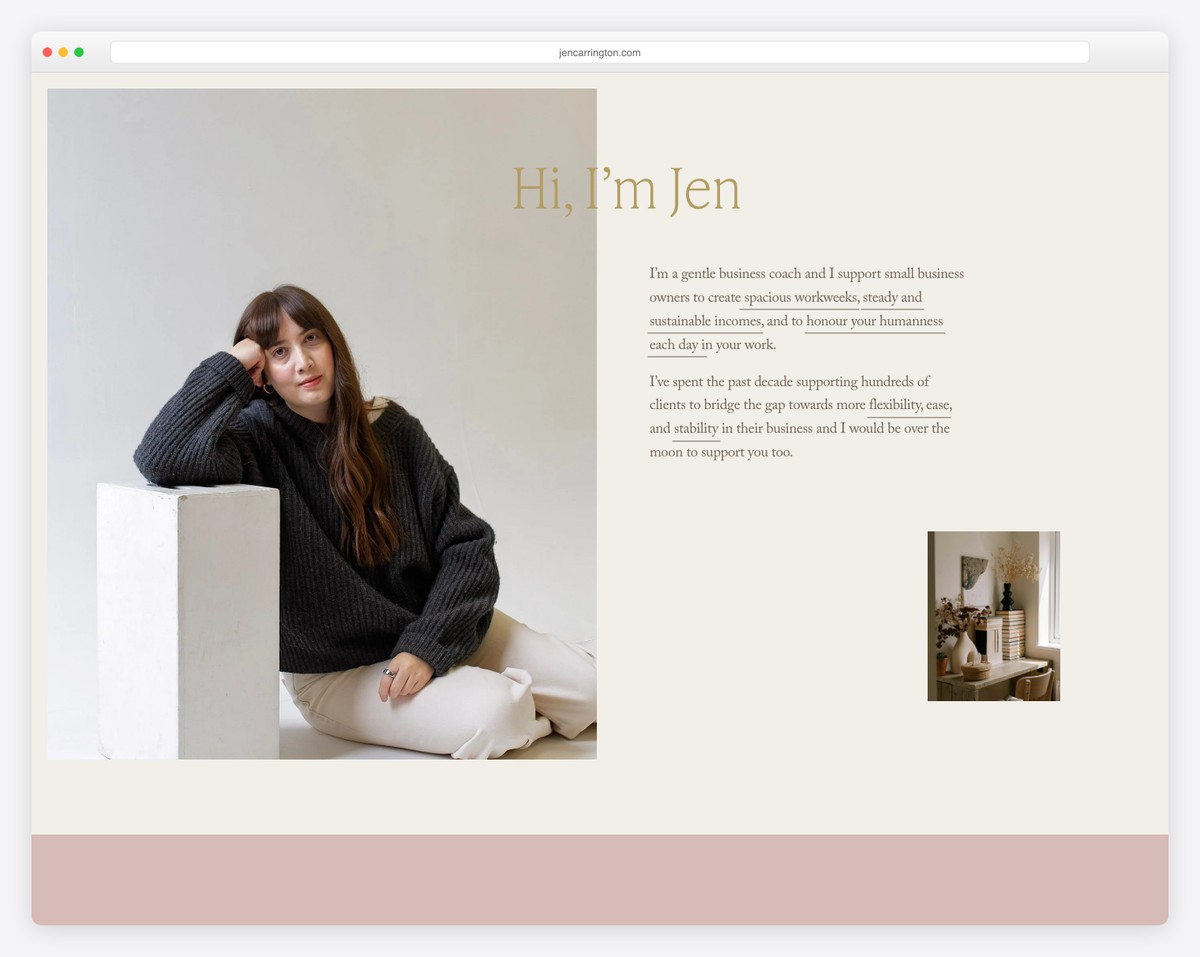Click the red traffic light button
The height and width of the screenshot is (957, 1200).
pyautogui.click(x=46, y=50)
